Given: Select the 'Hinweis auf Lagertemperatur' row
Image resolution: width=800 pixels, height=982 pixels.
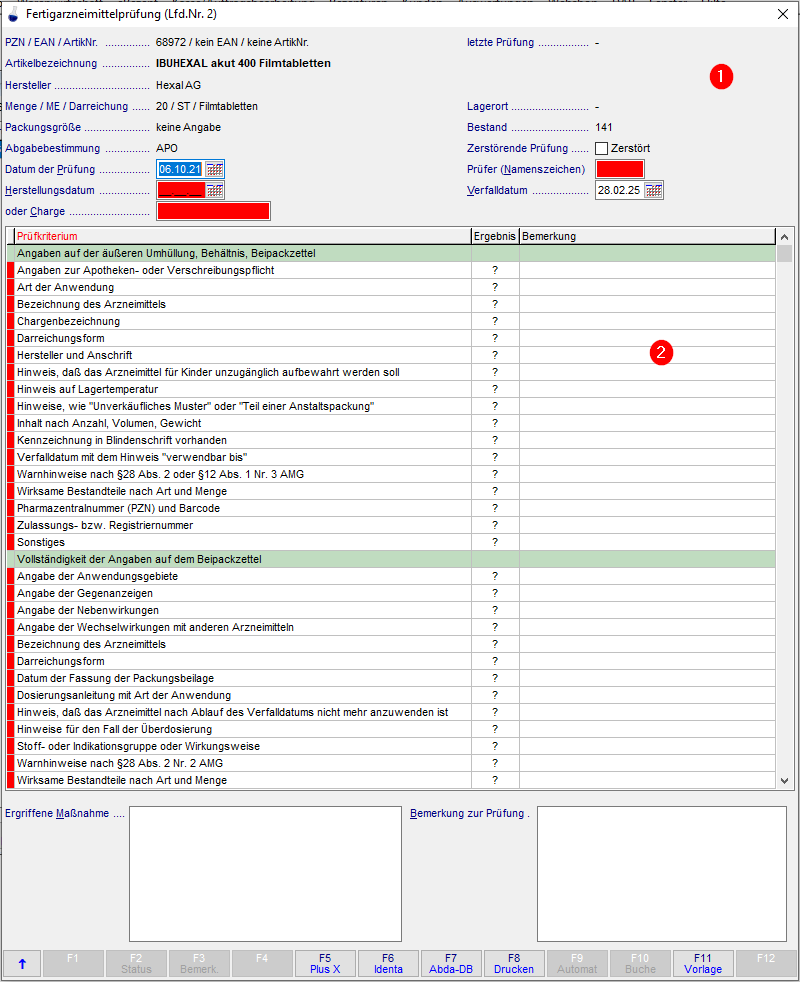Looking at the screenshot, I should coord(391,390).
